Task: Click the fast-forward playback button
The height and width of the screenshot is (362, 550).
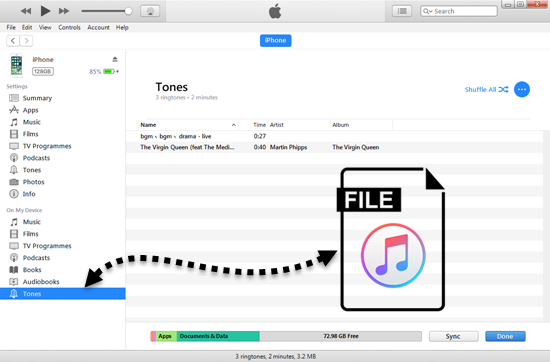Action: point(64,11)
